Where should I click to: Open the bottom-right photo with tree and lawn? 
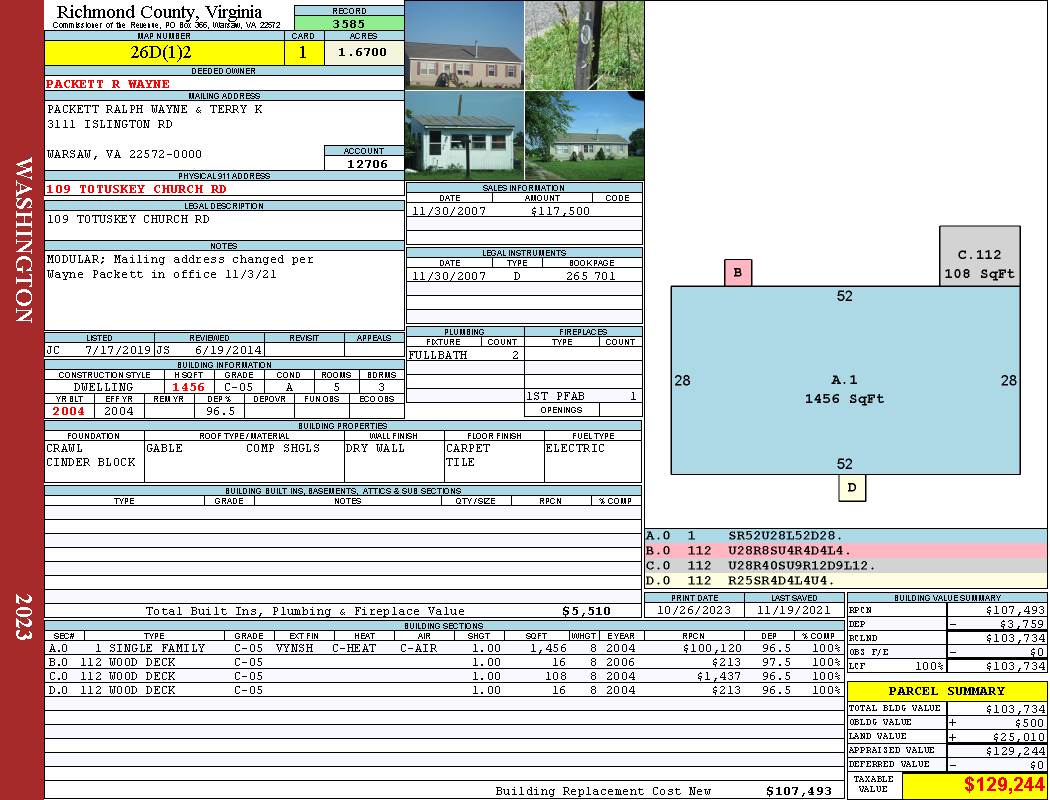tap(584, 135)
